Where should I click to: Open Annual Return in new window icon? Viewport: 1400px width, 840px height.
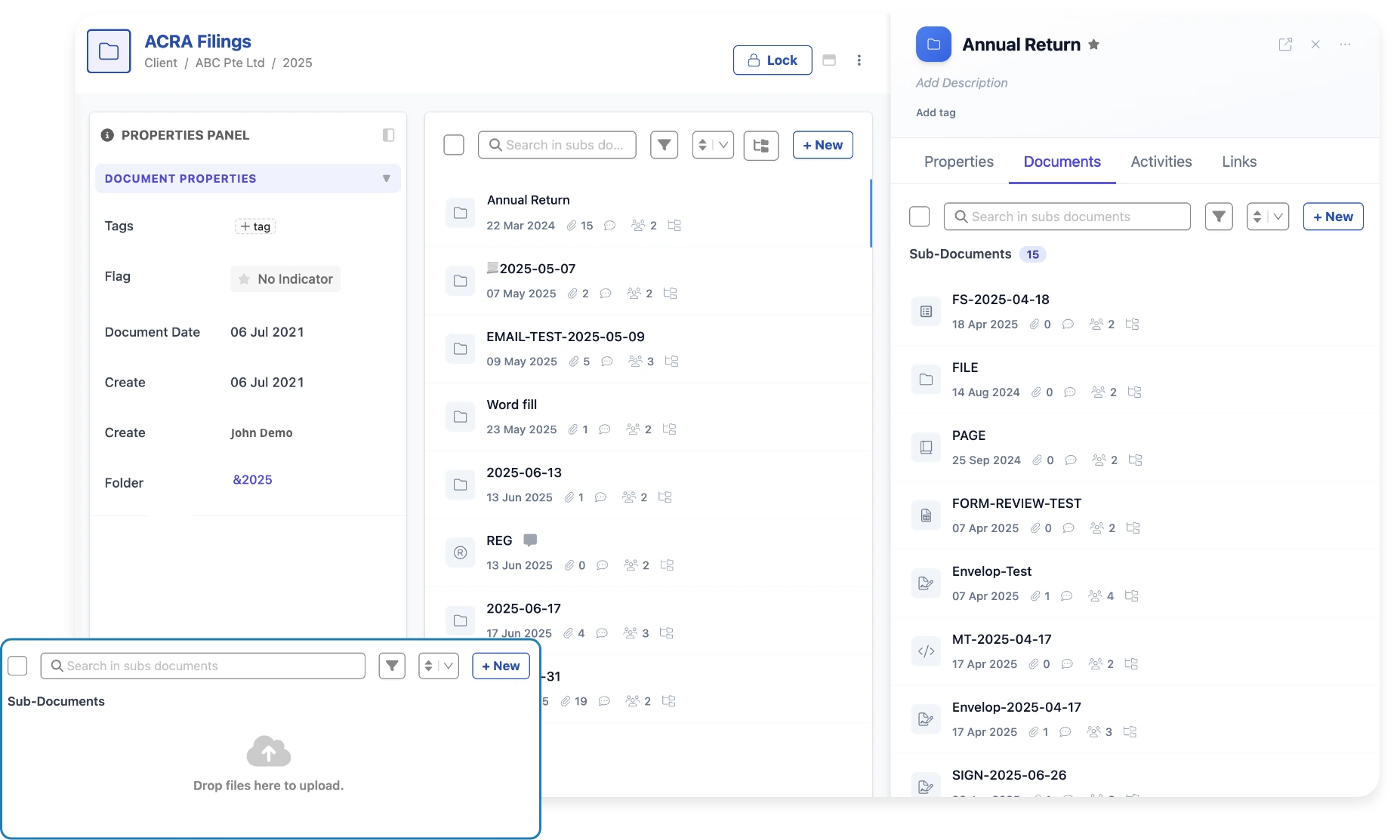1285,45
